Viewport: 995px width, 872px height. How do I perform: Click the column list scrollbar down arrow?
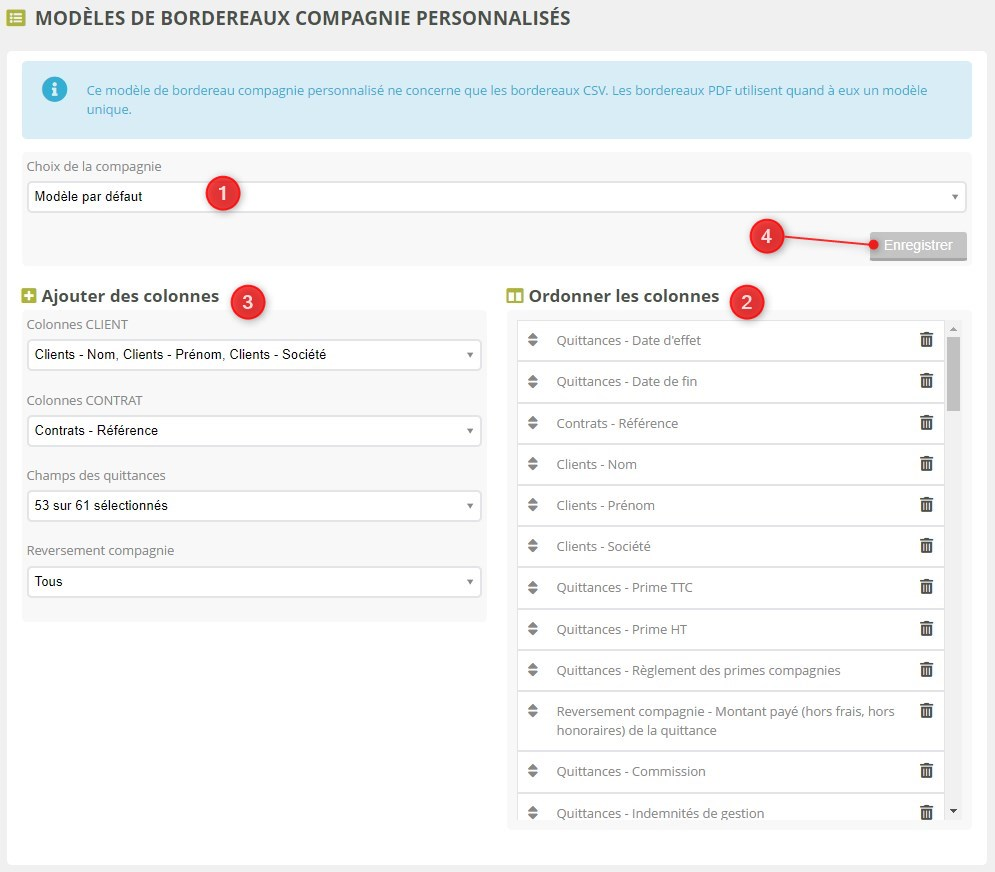tap(953, 811)
